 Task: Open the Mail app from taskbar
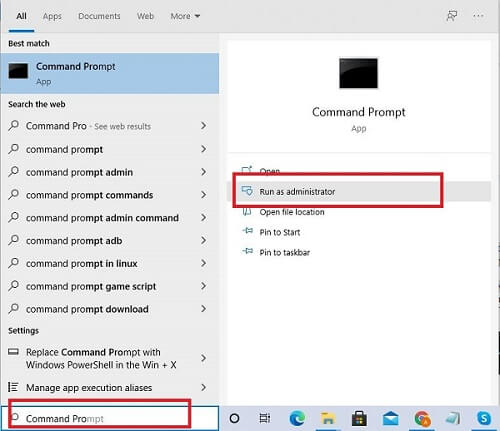coord(390,418)
